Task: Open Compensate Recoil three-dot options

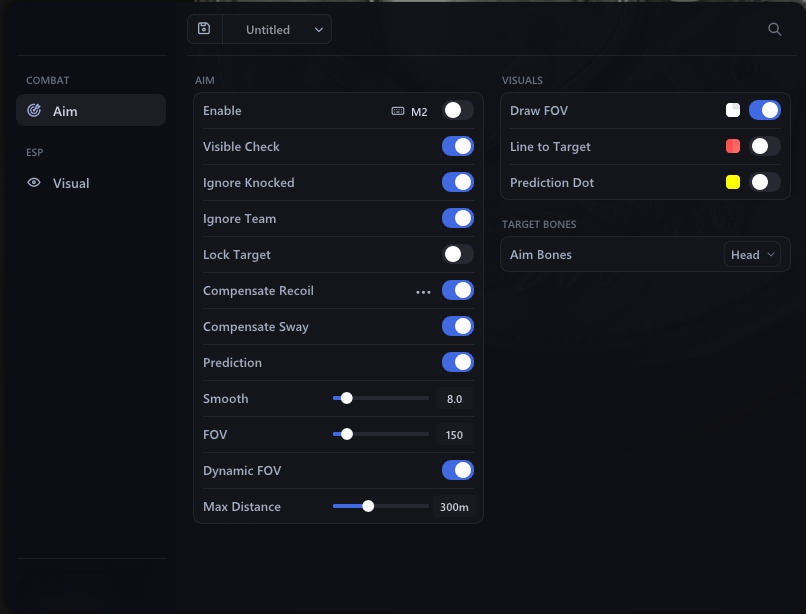Action: pos(423,292)
